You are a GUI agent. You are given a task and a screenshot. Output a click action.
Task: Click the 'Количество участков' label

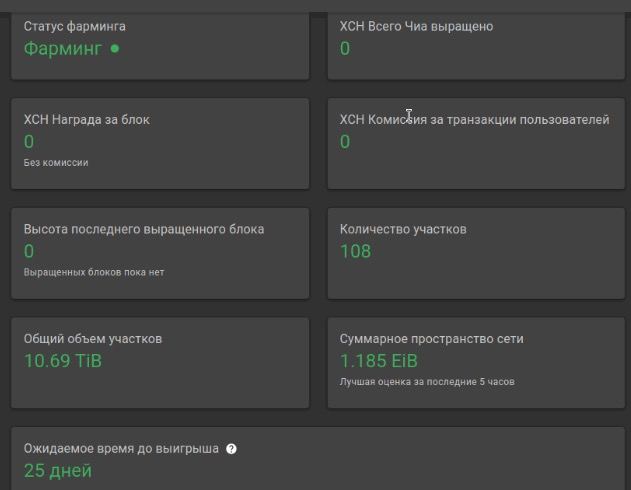point(403,229)
